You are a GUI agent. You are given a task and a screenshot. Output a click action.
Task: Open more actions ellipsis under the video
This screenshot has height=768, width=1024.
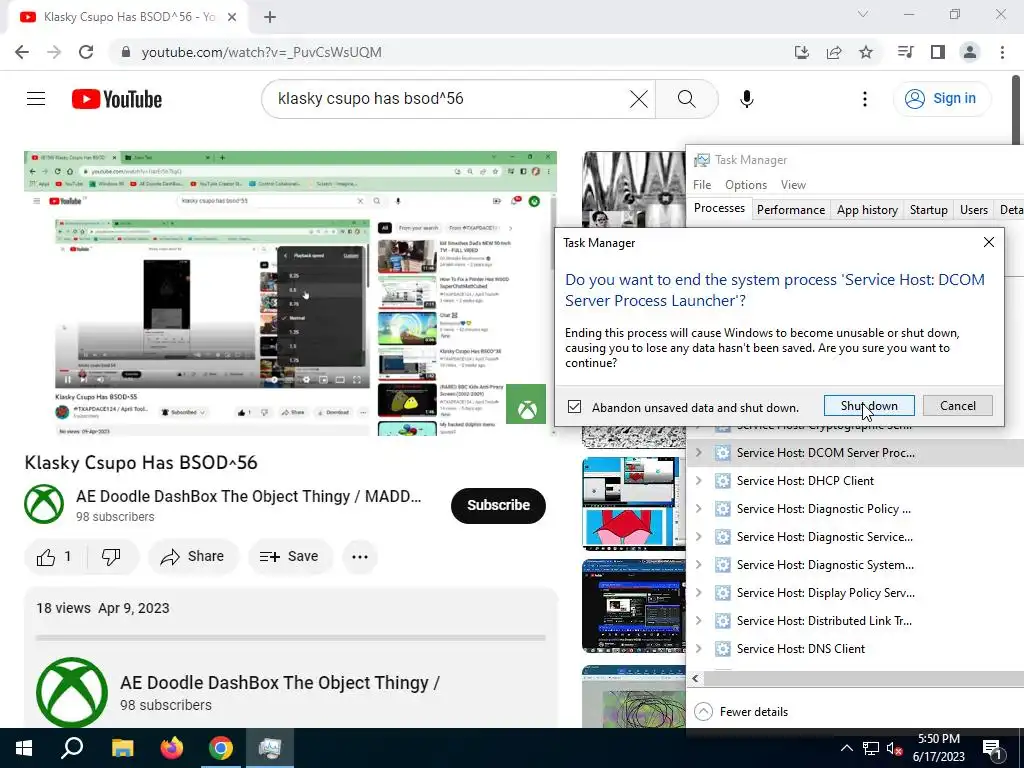point(360,557)
